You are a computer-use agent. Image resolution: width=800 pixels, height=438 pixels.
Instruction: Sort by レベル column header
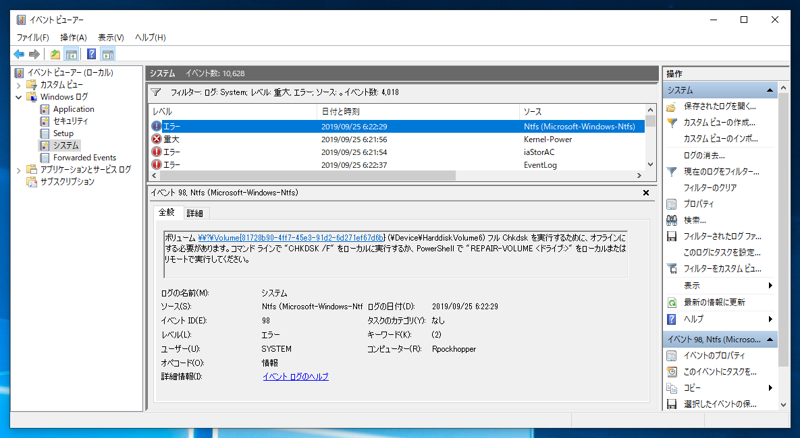[x=233, y=111]
